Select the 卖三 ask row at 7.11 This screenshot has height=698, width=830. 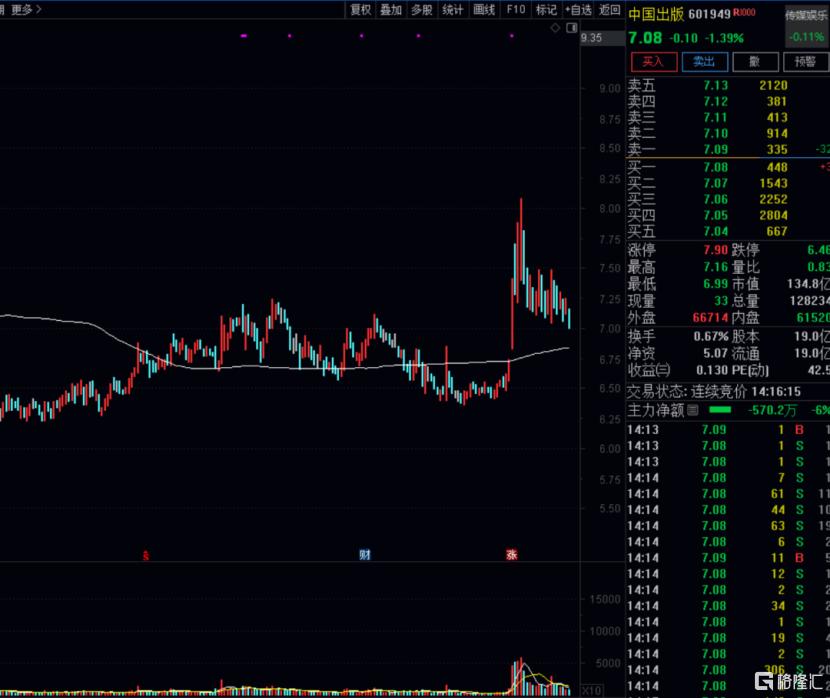(727, 117)
